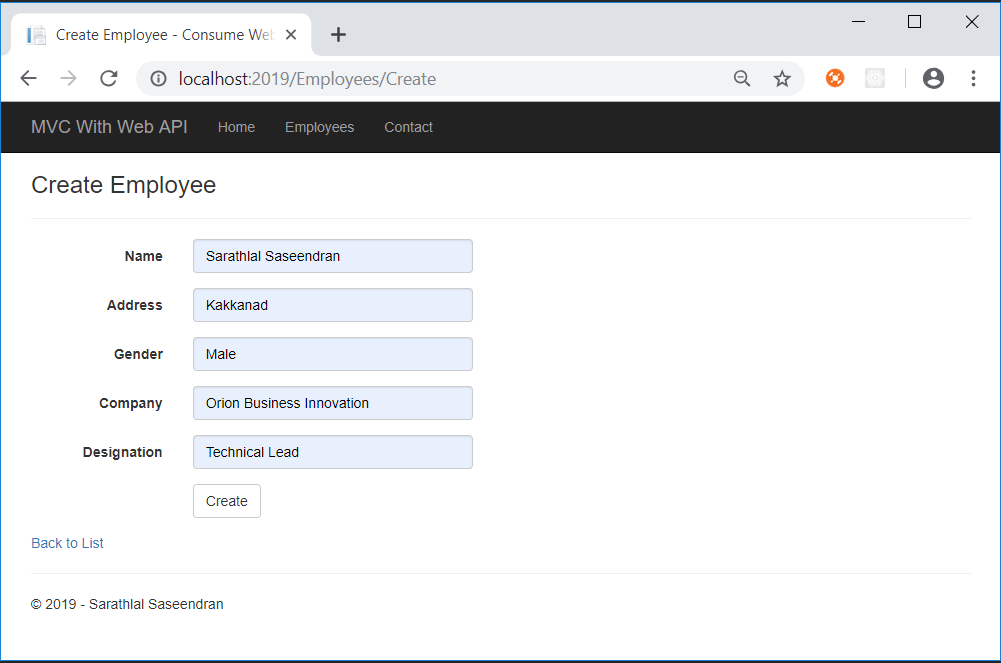Click the orange extension icon
1001x663 pixels.
pyautogui.click(x=835, y=78)
